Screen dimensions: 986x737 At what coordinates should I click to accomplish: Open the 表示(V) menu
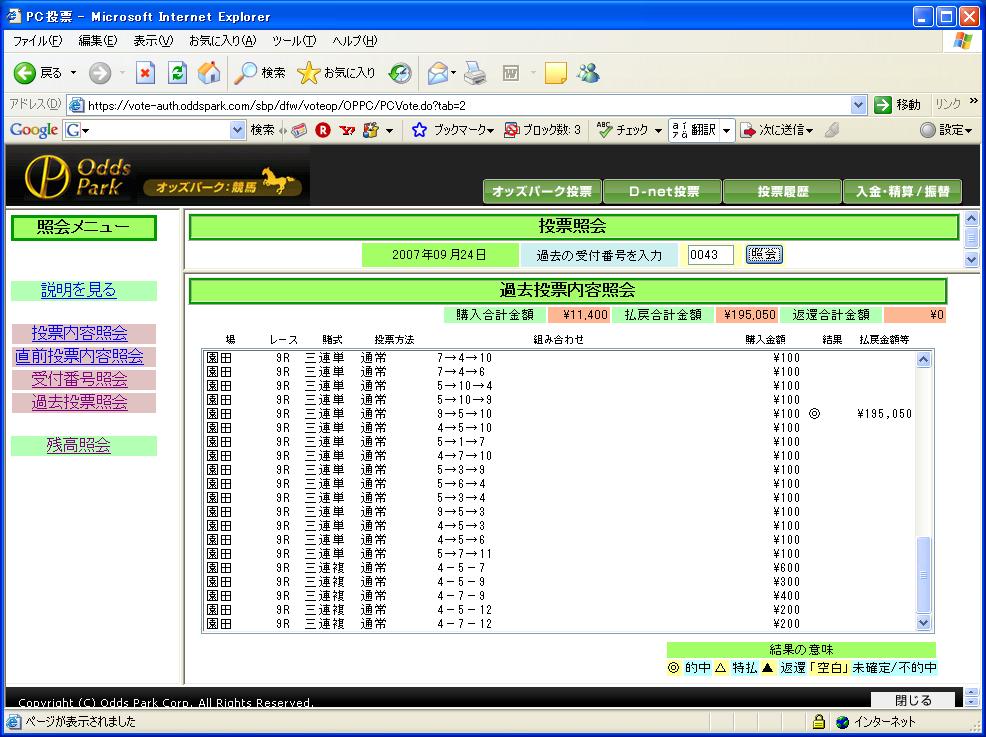pos(153,41)
